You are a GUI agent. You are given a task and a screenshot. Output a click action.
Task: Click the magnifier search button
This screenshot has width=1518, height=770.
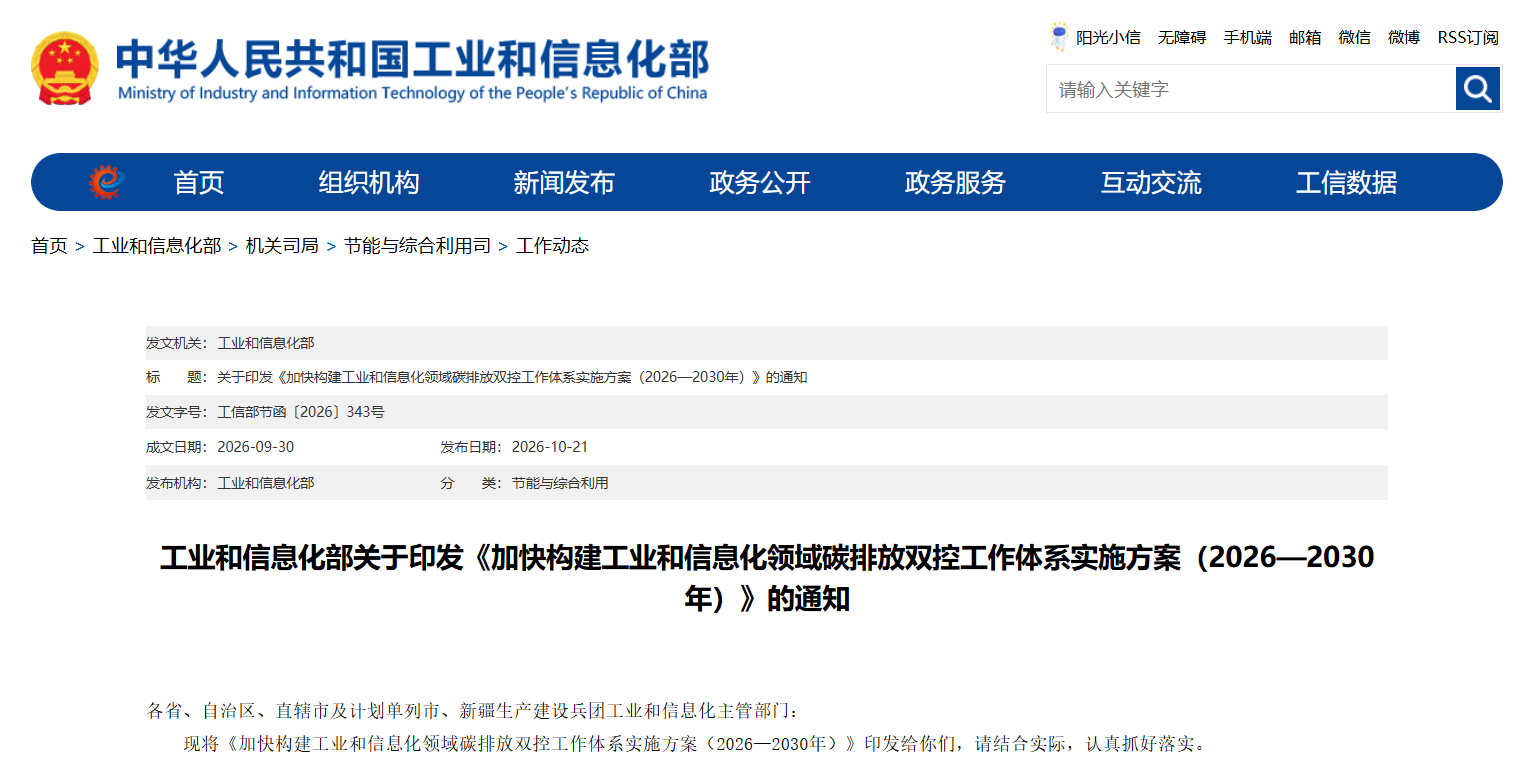pos(1478,89)
